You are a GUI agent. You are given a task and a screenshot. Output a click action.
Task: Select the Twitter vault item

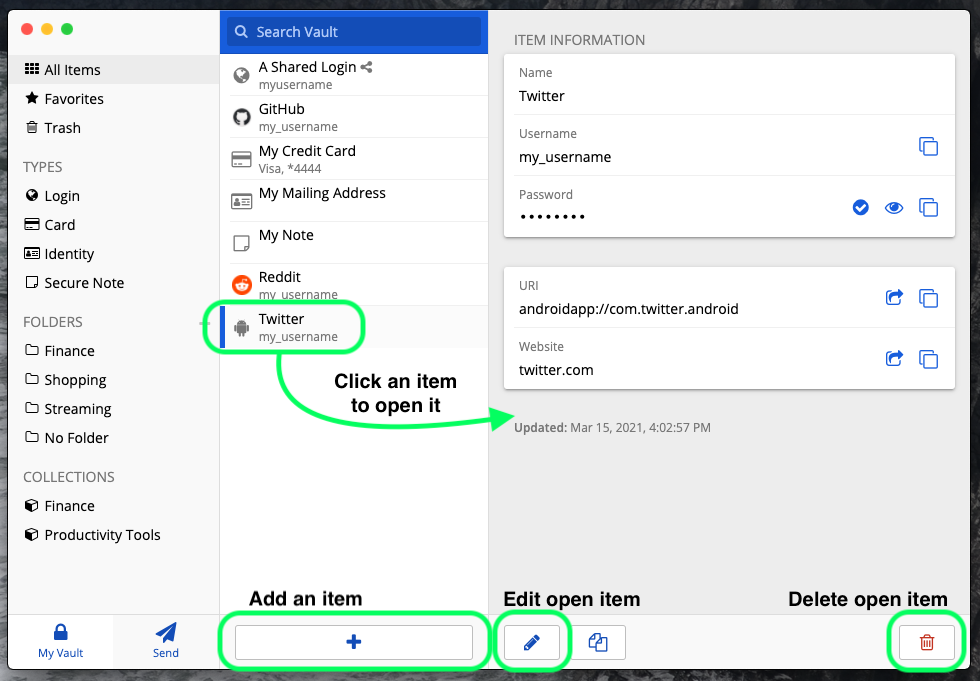[x=354, y=327]
